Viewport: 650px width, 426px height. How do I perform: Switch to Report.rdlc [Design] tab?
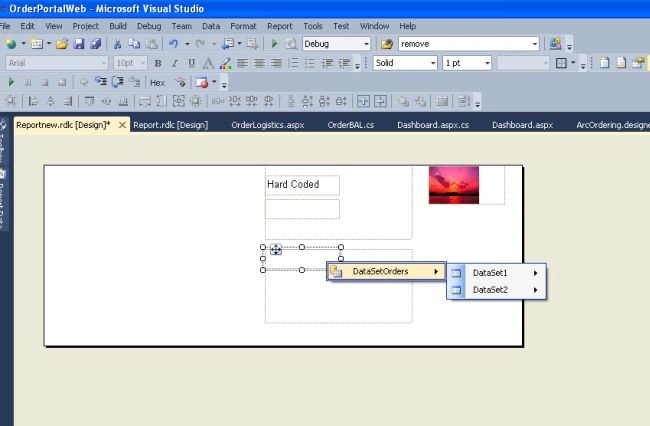(170, 125)
